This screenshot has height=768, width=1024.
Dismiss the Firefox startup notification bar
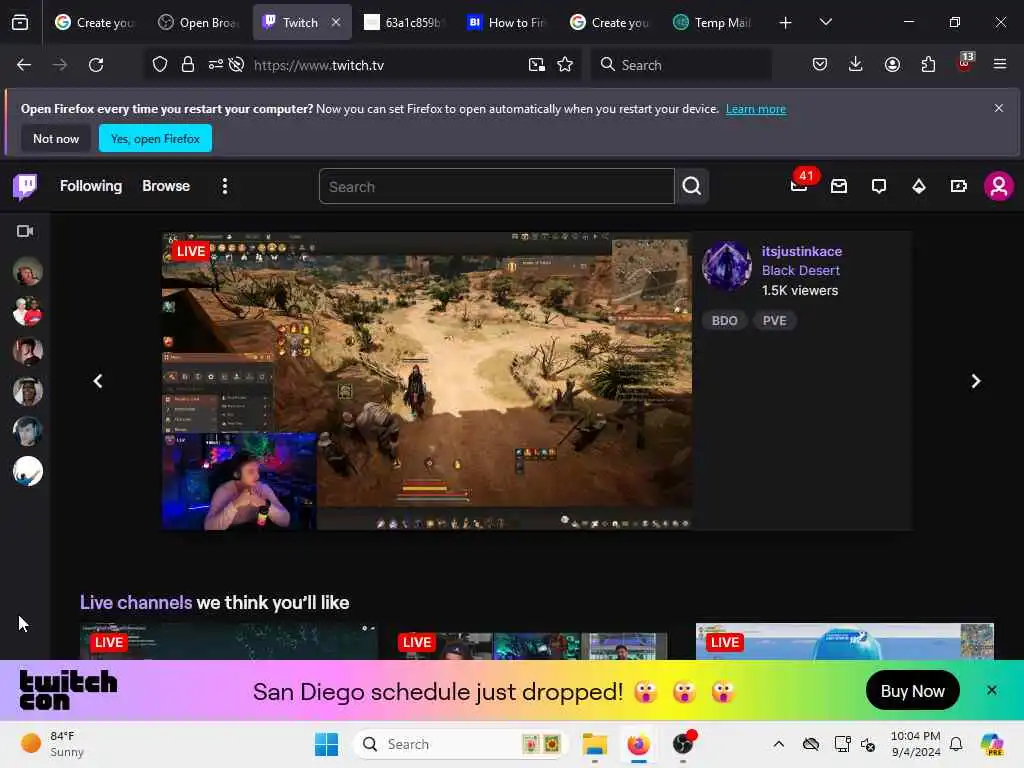click(999, 108)
